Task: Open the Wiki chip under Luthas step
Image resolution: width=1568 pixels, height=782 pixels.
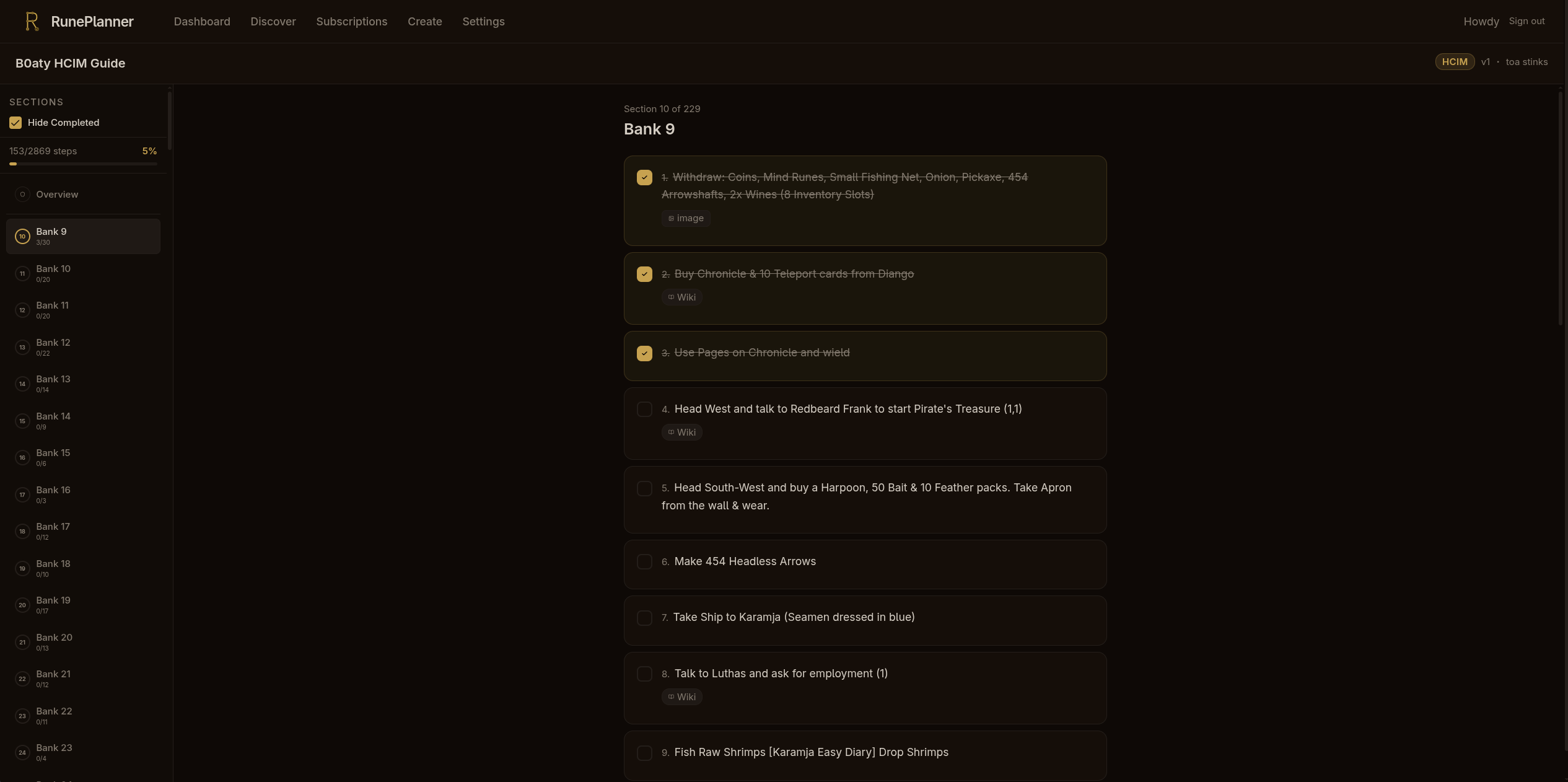Action: (x=681, y=697)
